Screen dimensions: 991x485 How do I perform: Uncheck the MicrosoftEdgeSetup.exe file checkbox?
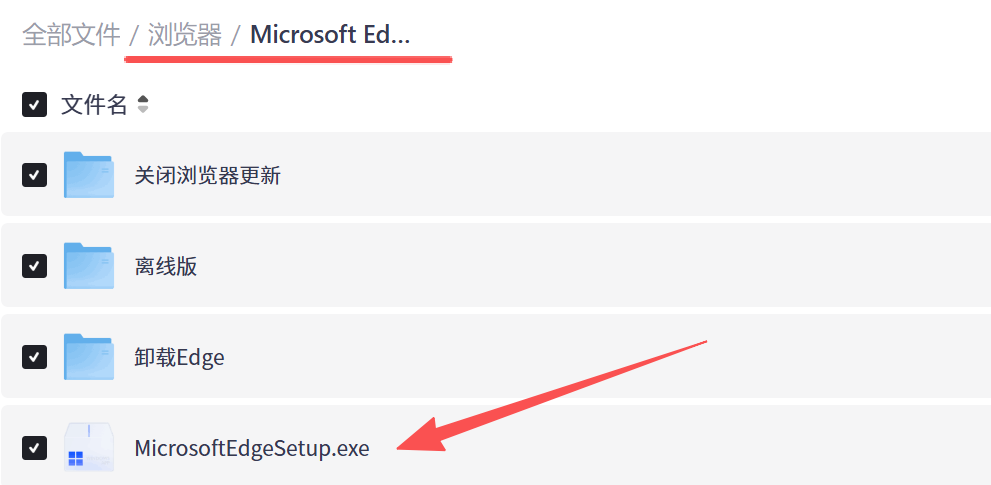tap(35, 448)
